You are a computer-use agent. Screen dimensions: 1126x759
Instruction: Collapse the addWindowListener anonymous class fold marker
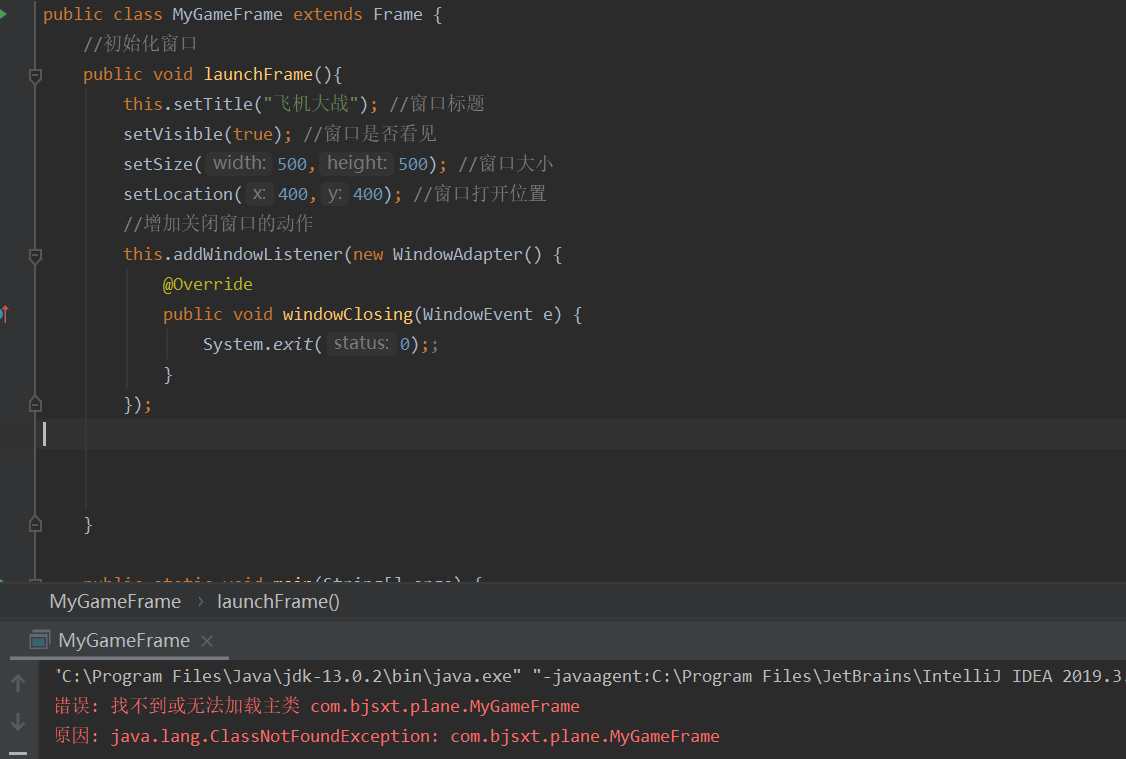click(35, 256)
